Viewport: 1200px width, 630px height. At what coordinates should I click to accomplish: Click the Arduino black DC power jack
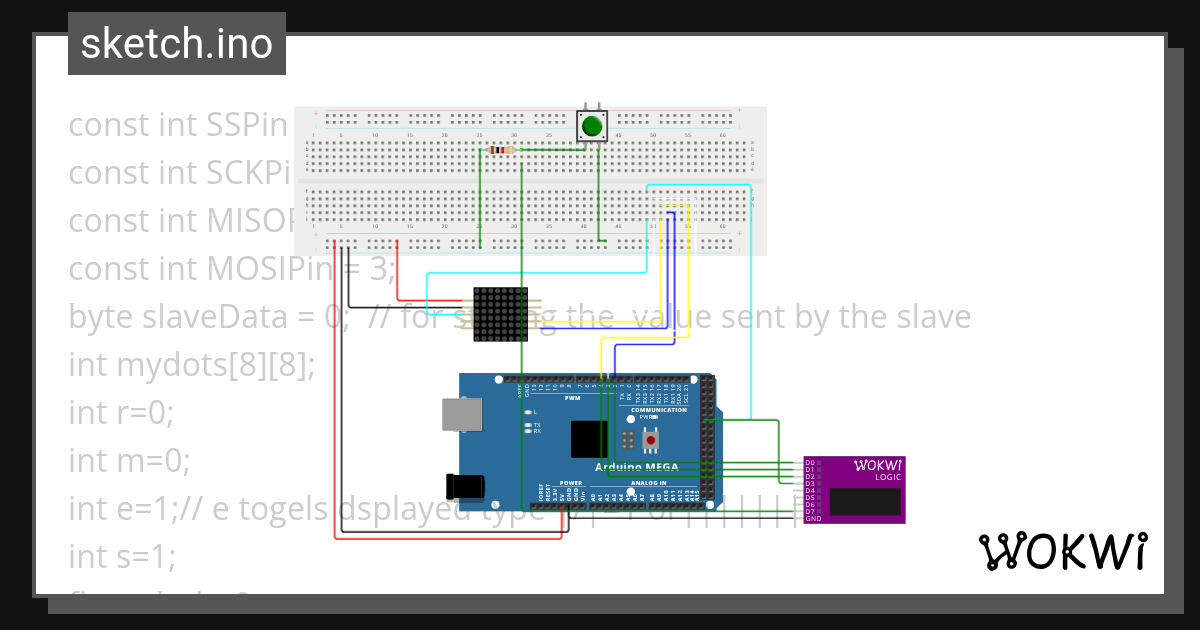pos(468,486)
